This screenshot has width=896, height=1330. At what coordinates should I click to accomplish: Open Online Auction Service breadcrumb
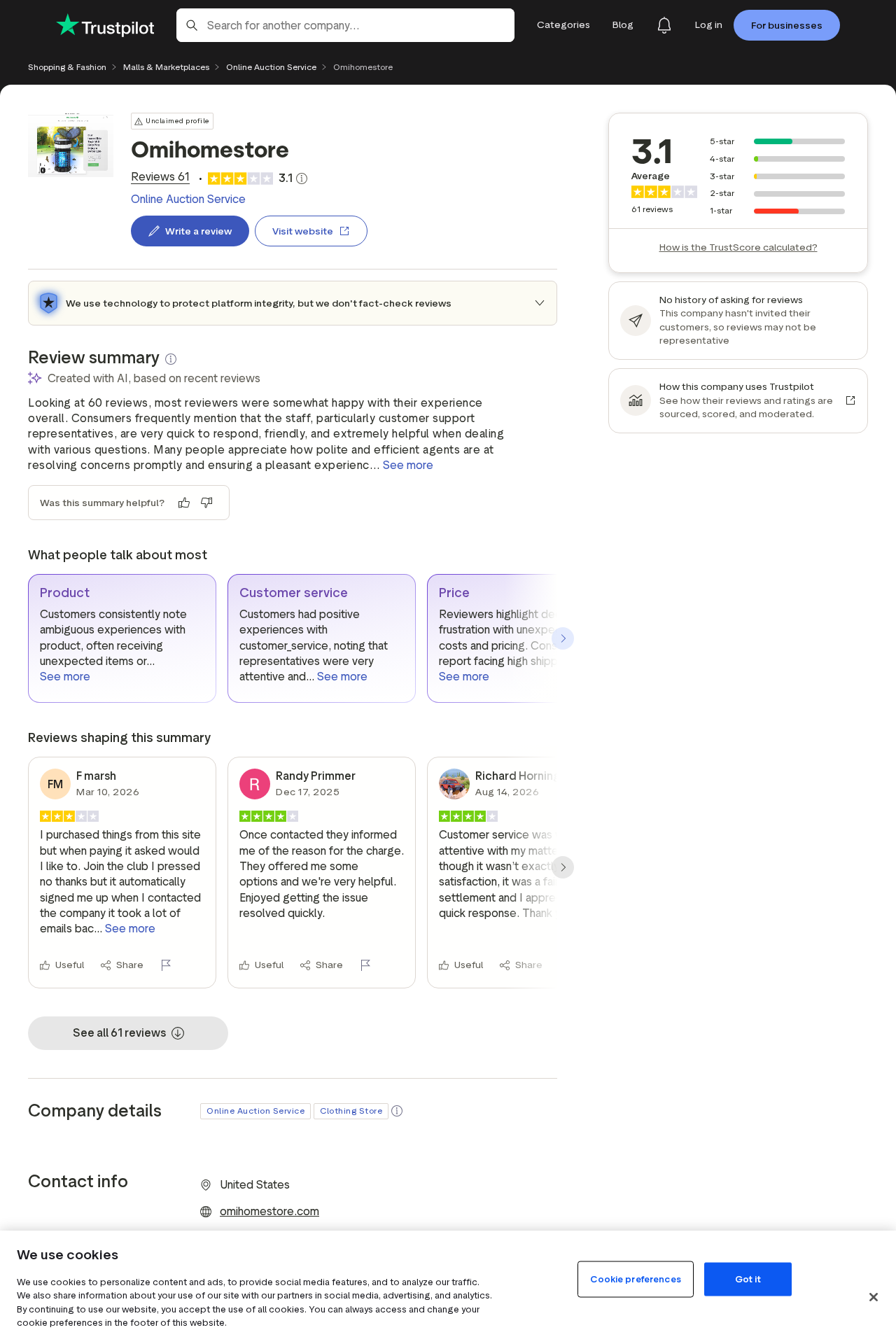click(x=272, y=68)
